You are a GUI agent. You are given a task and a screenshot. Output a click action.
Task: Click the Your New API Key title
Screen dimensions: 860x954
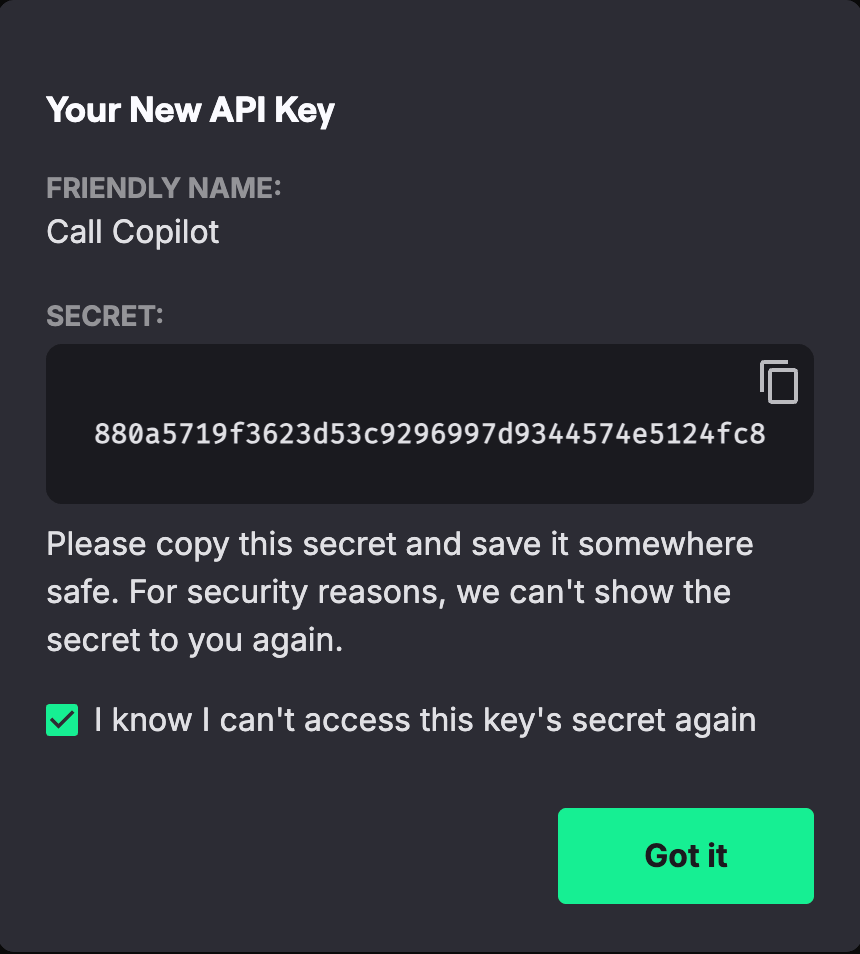(190, 110)
